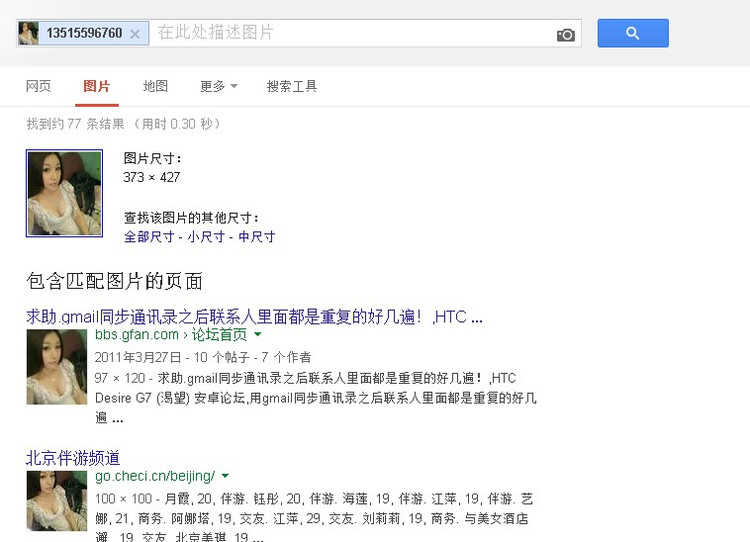750x542 pixels.
Task: Remove the 13515596760 image chip
Action: [135, 34]
